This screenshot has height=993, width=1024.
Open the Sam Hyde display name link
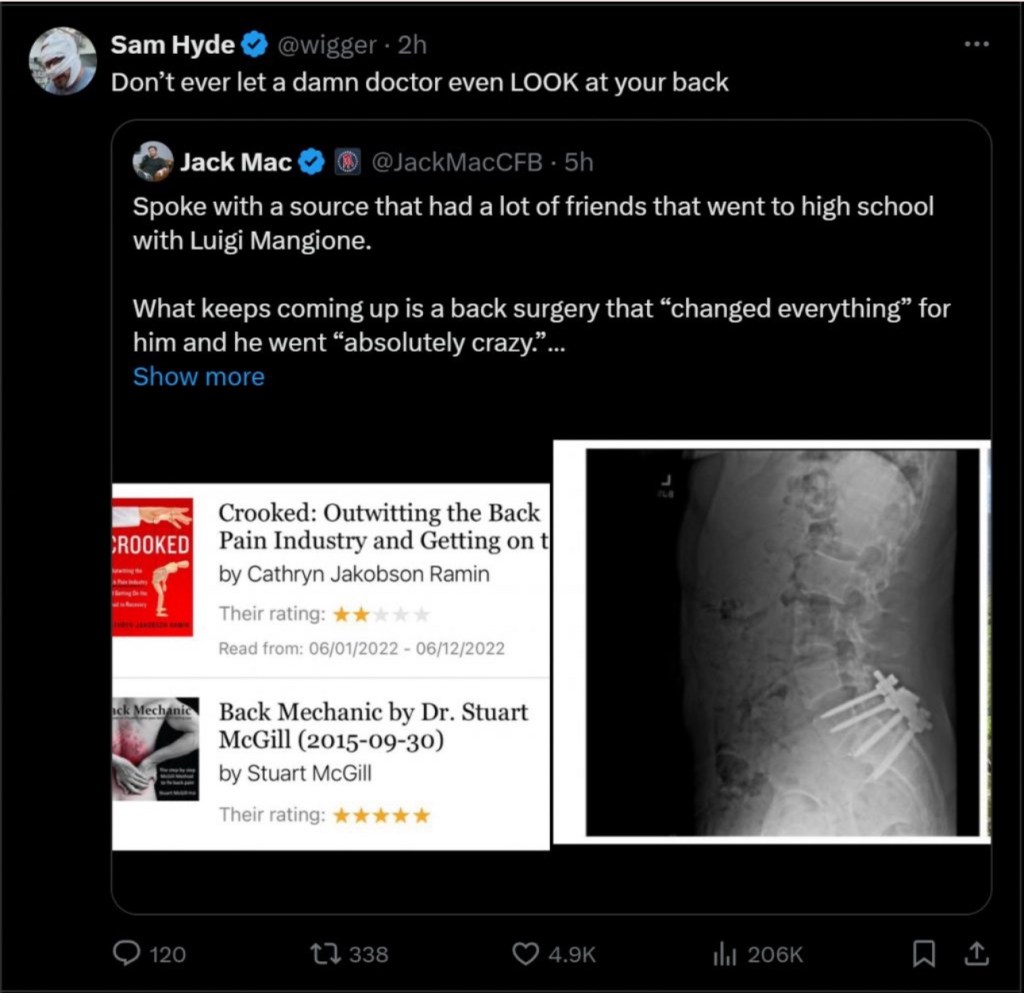172,45
